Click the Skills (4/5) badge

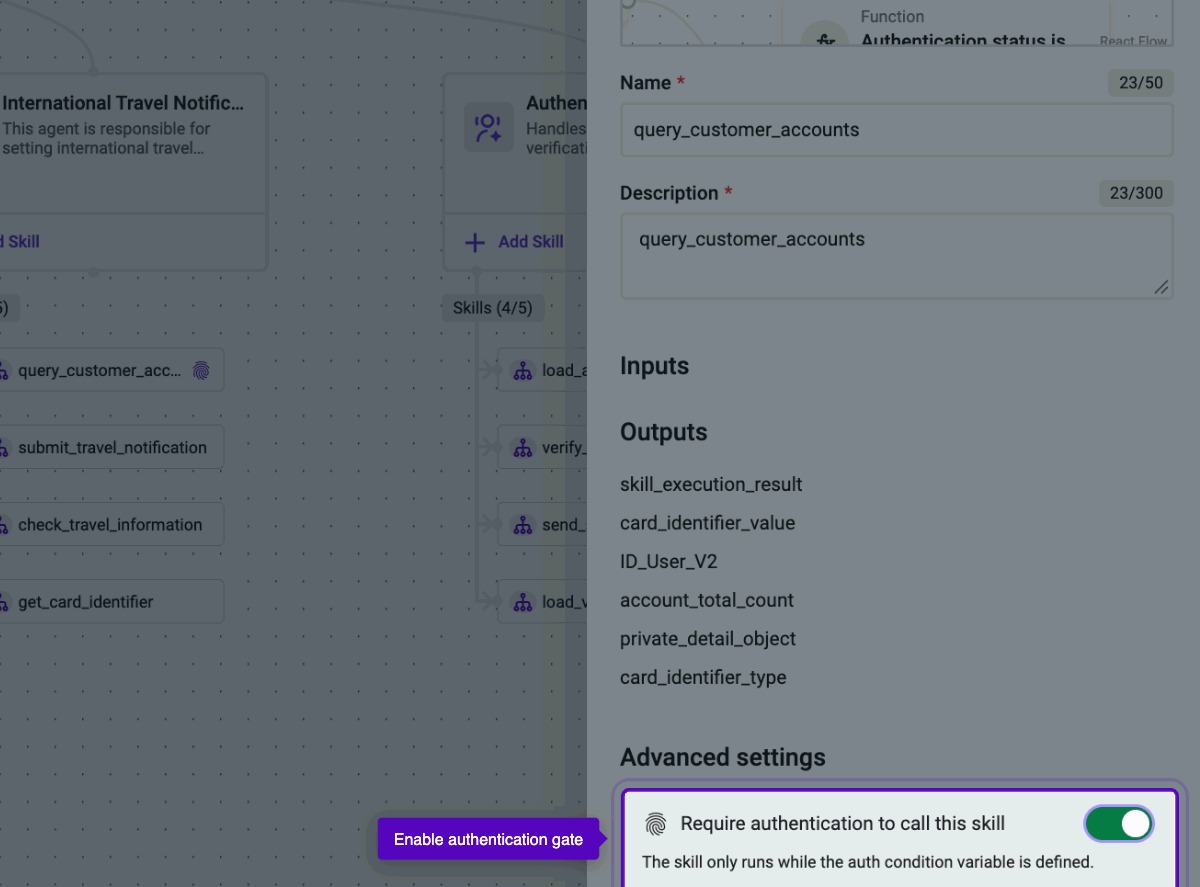coord(493,308)
